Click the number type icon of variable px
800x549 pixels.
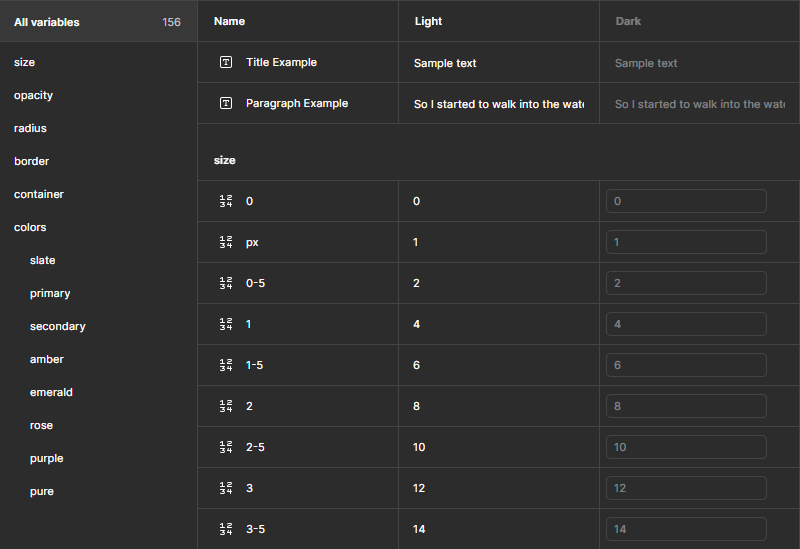tap(226, 242)
